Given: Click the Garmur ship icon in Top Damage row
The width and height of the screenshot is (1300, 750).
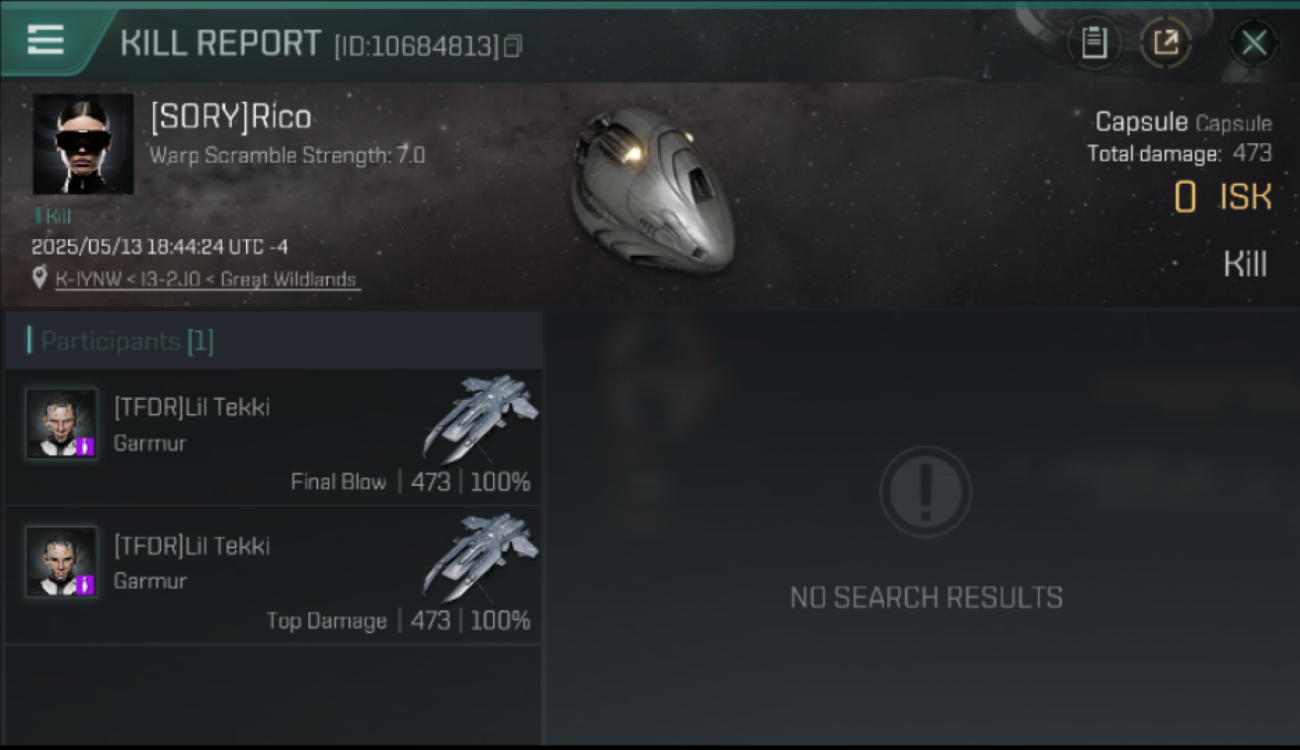Looking at the screenshot, I should [480, 555].
